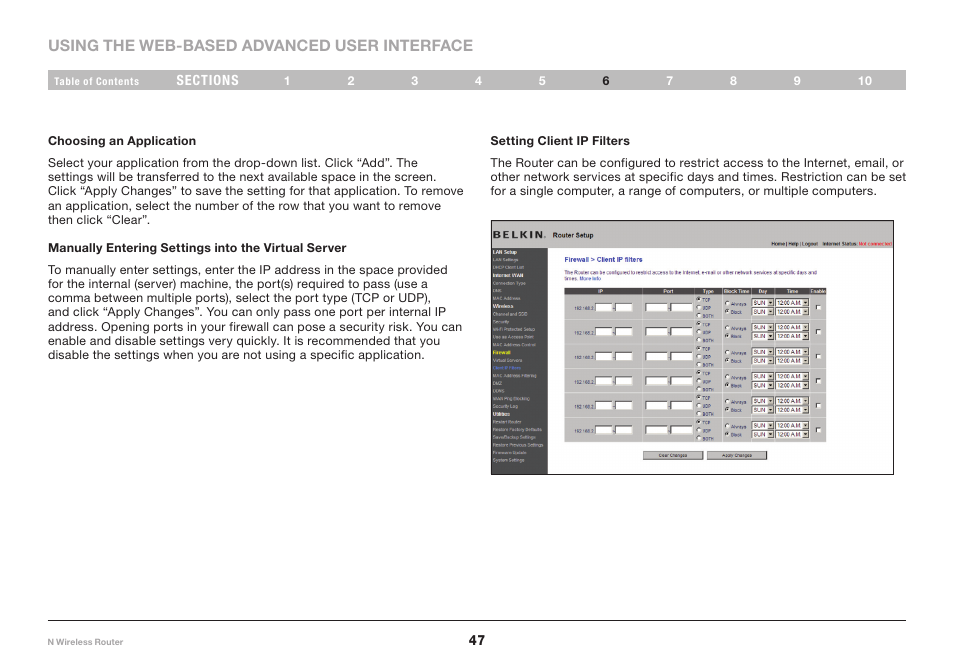Select the Block radio in the second filter row
Image resolution: width=954 pixels, height=668 pixels.
click(x=727, y=335)
